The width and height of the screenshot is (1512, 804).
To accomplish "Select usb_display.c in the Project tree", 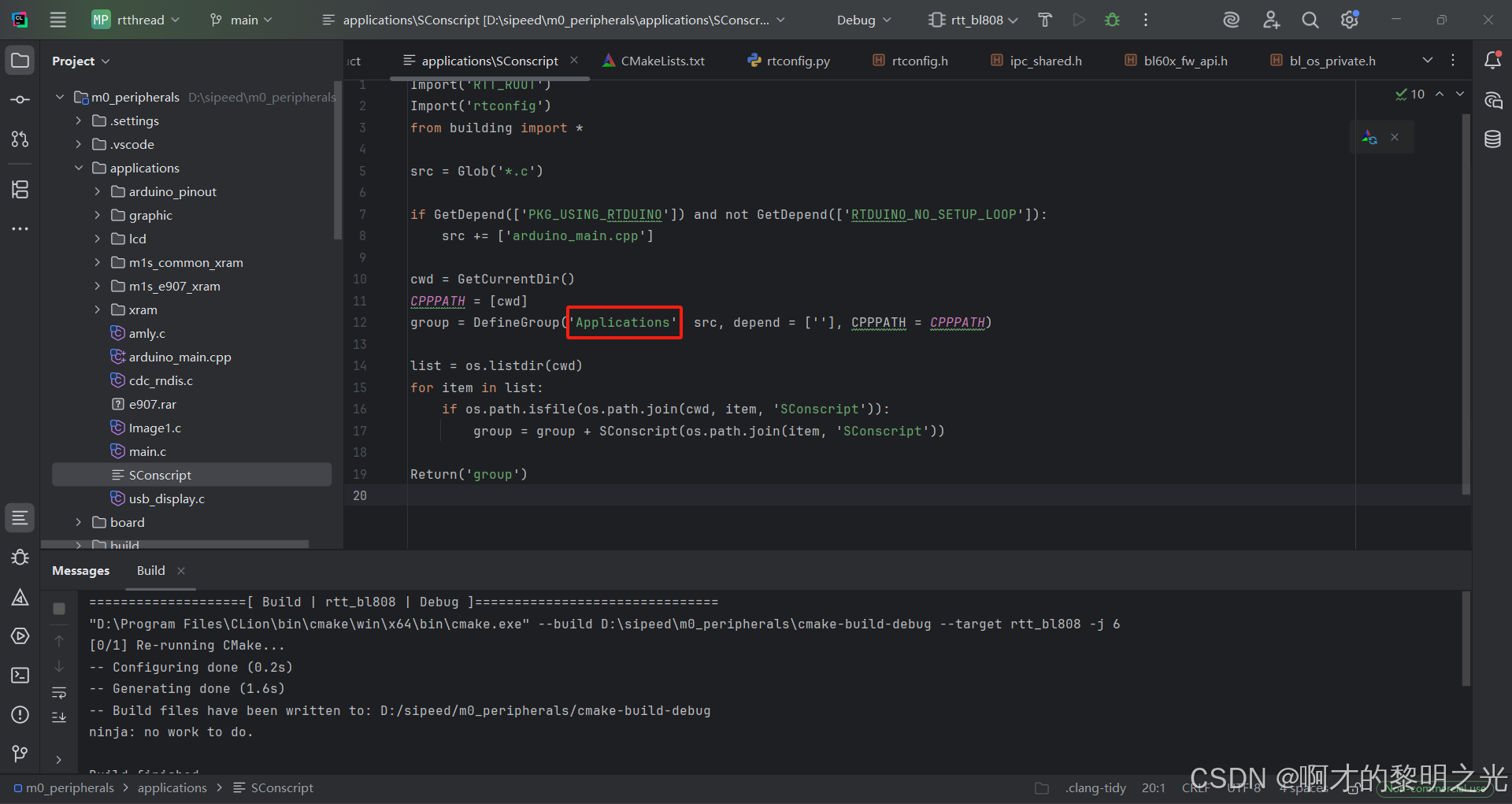I will click(166, 498).
